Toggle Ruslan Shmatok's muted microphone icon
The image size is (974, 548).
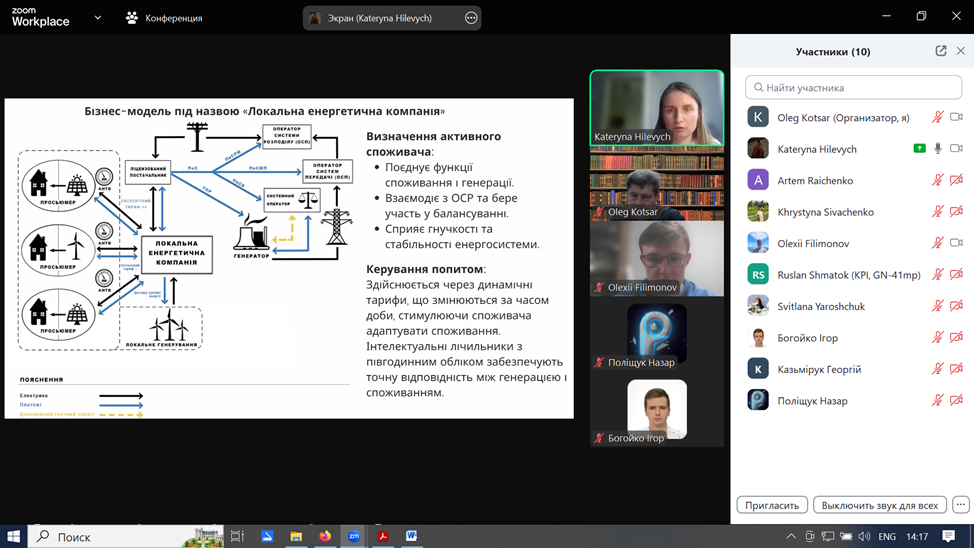click(937, 275)
